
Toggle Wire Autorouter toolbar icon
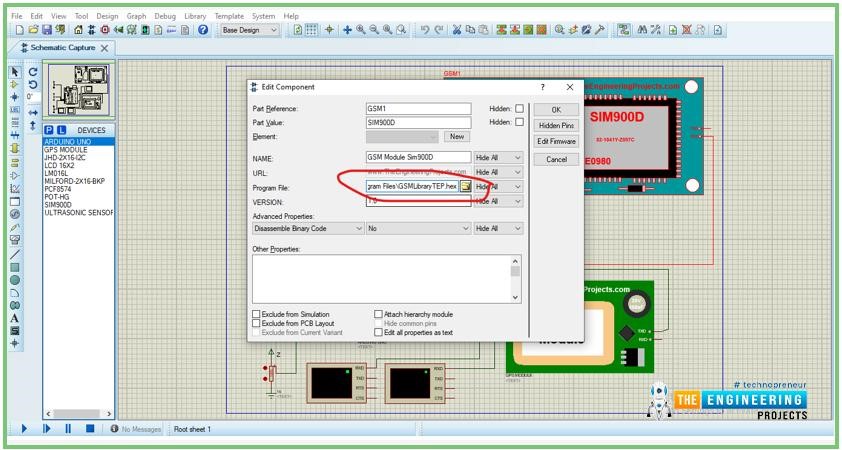(x=624, y=30)
